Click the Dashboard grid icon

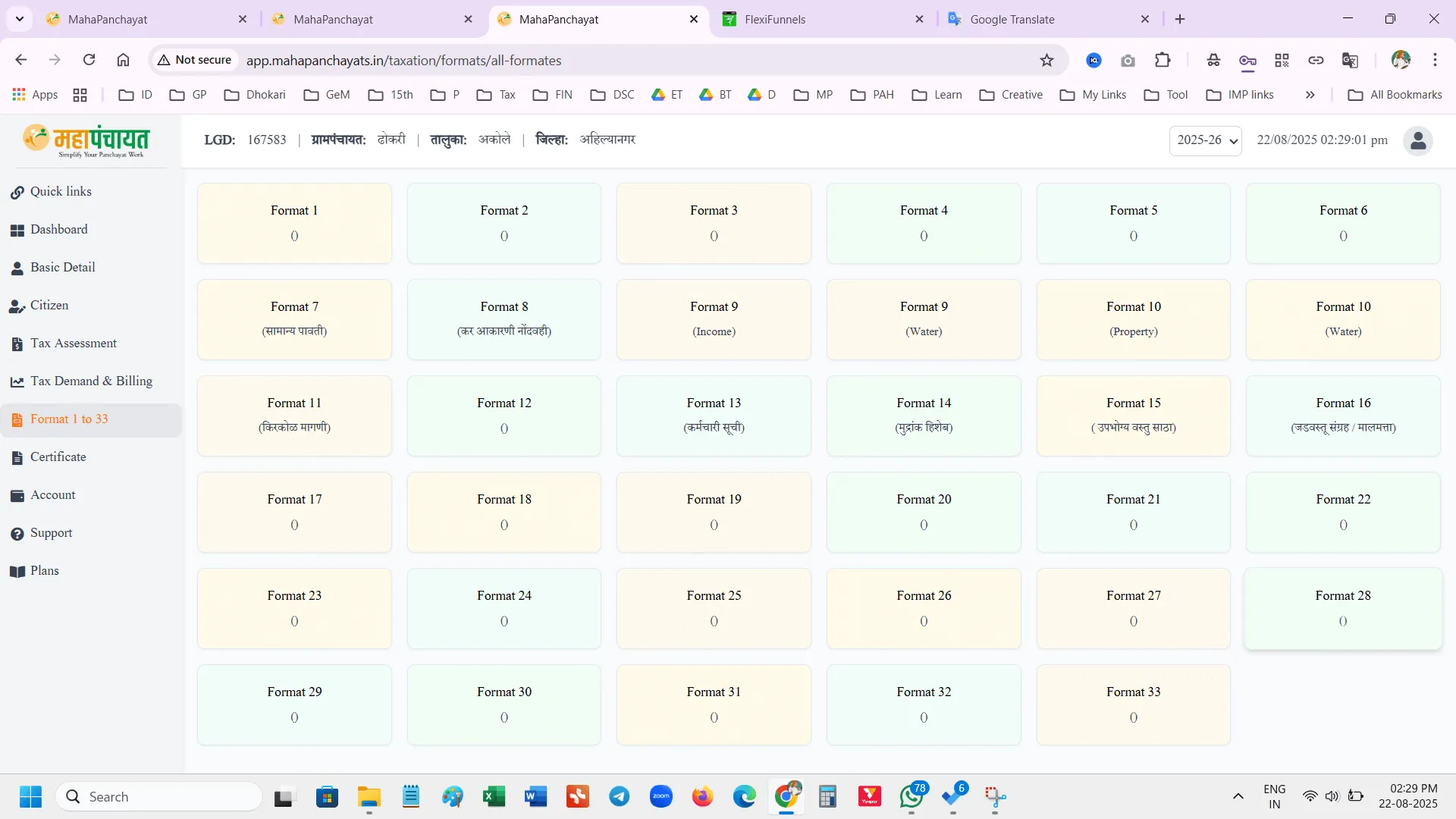point(17,231)
